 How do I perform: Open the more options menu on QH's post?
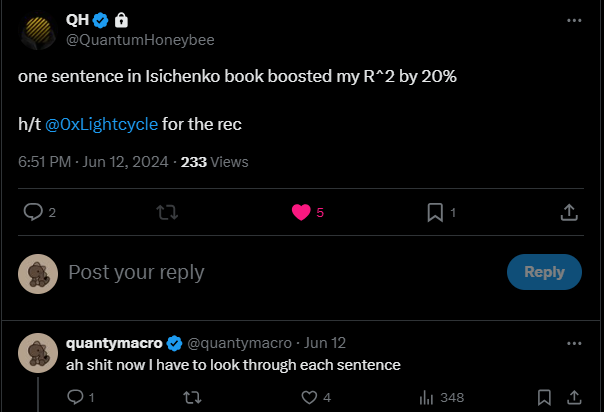tap(574, 20)
